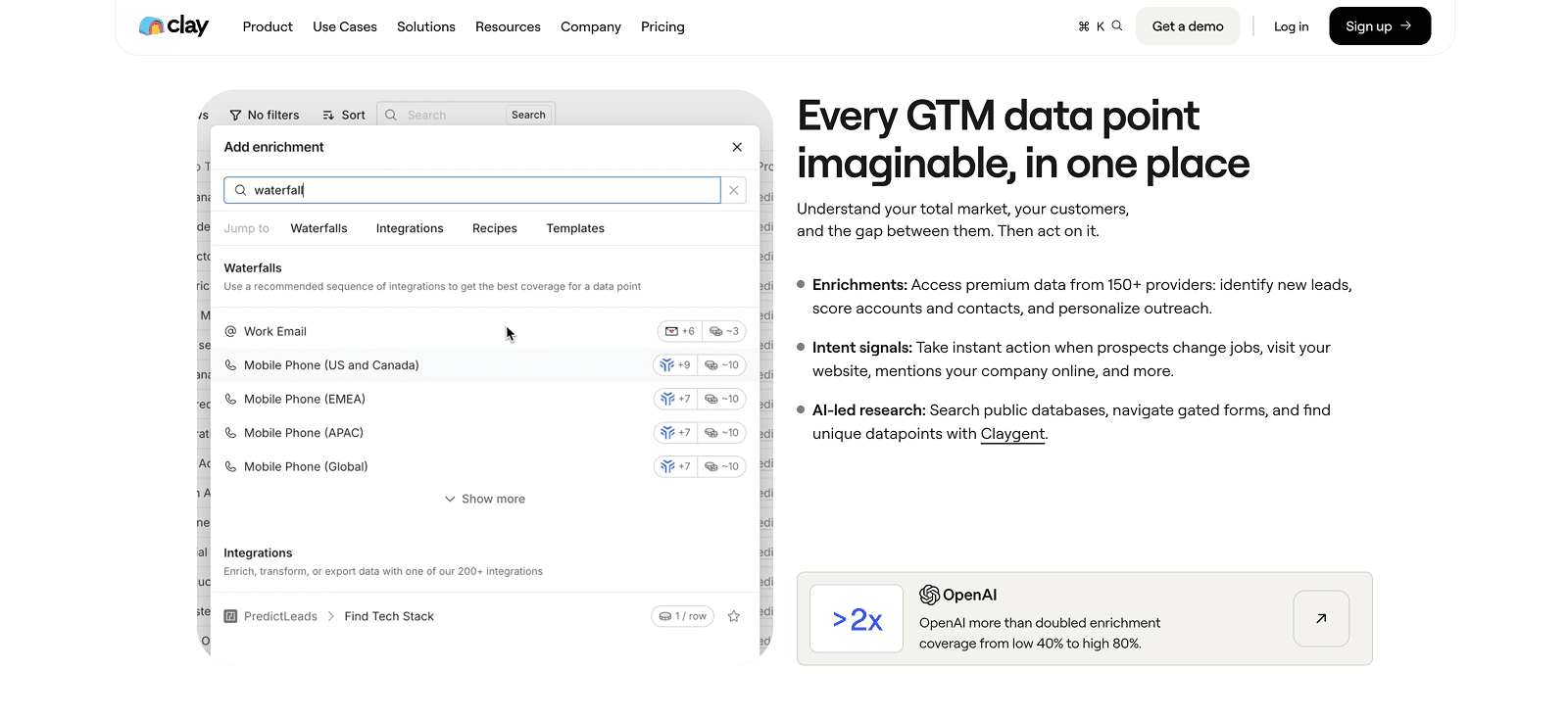
Task: Favorite Find Tech Stack with the star
Action: [734, 616]
